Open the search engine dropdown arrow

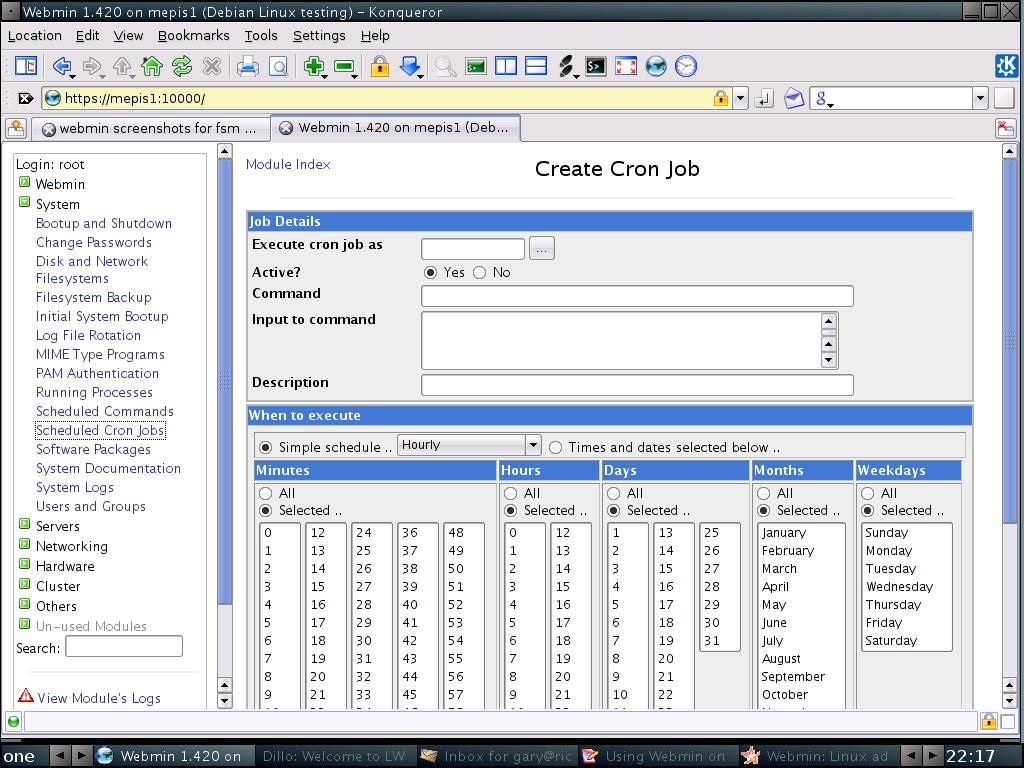click(x=980, y=99)
